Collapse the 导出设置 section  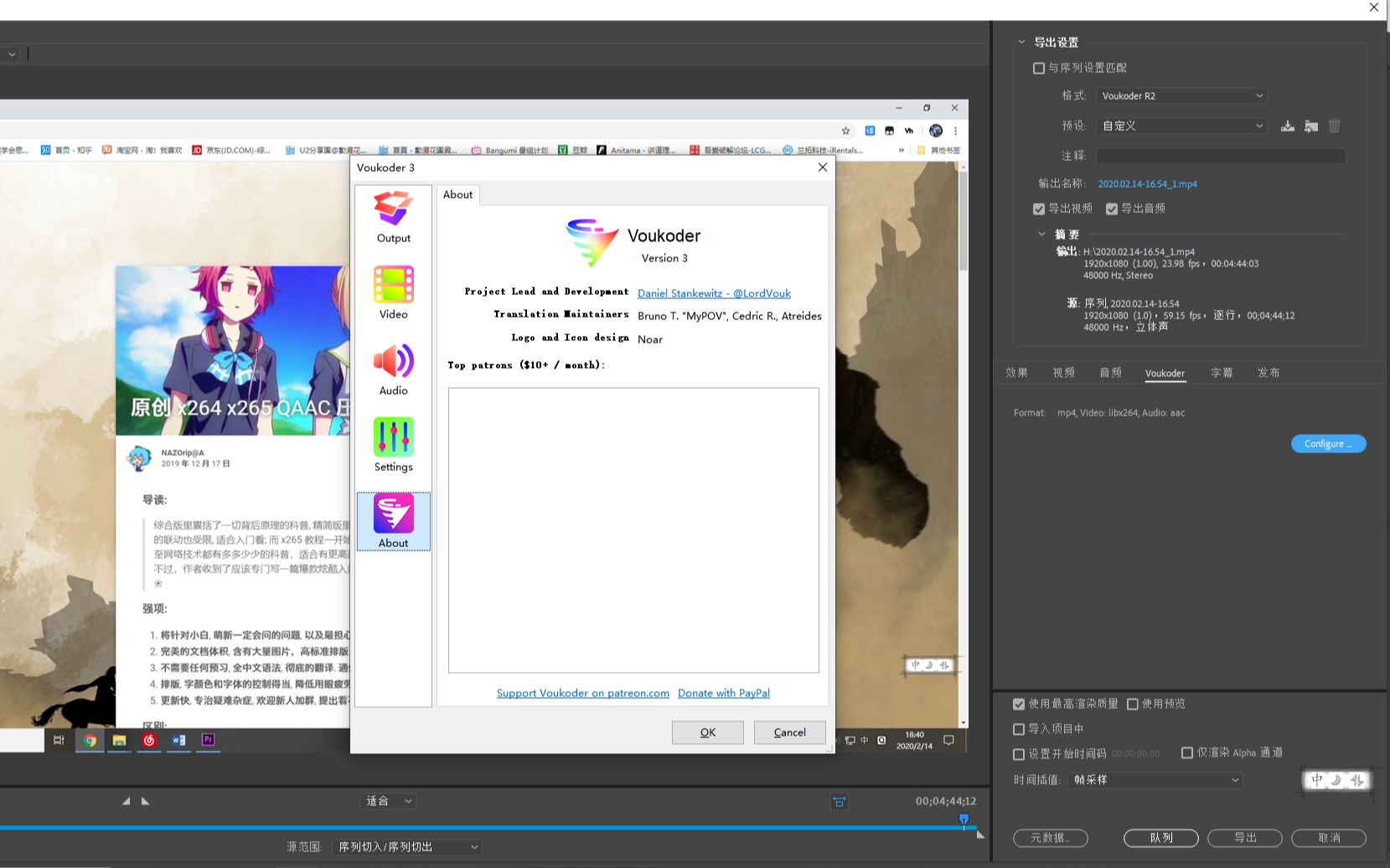[x=1021, y=42]
